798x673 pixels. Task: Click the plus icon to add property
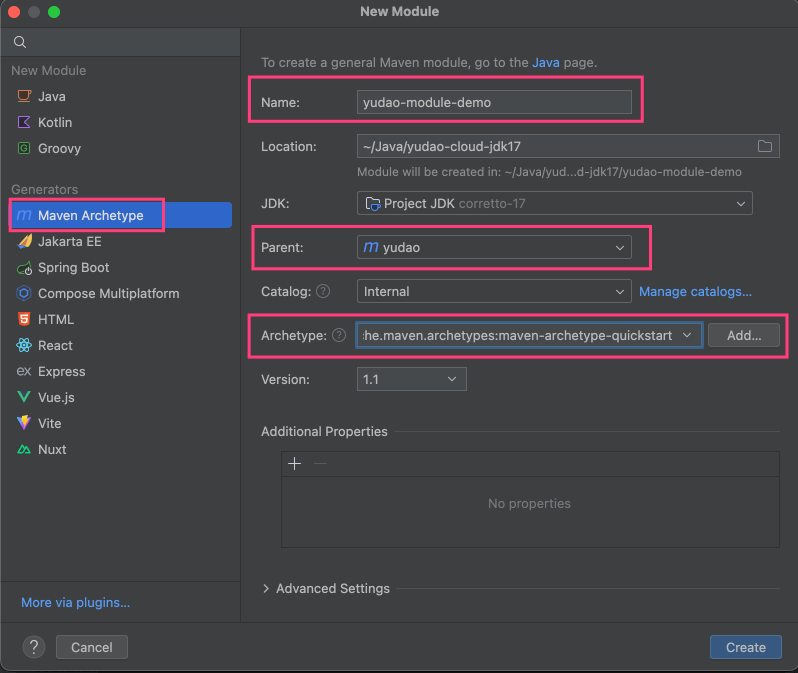[294, 463]
